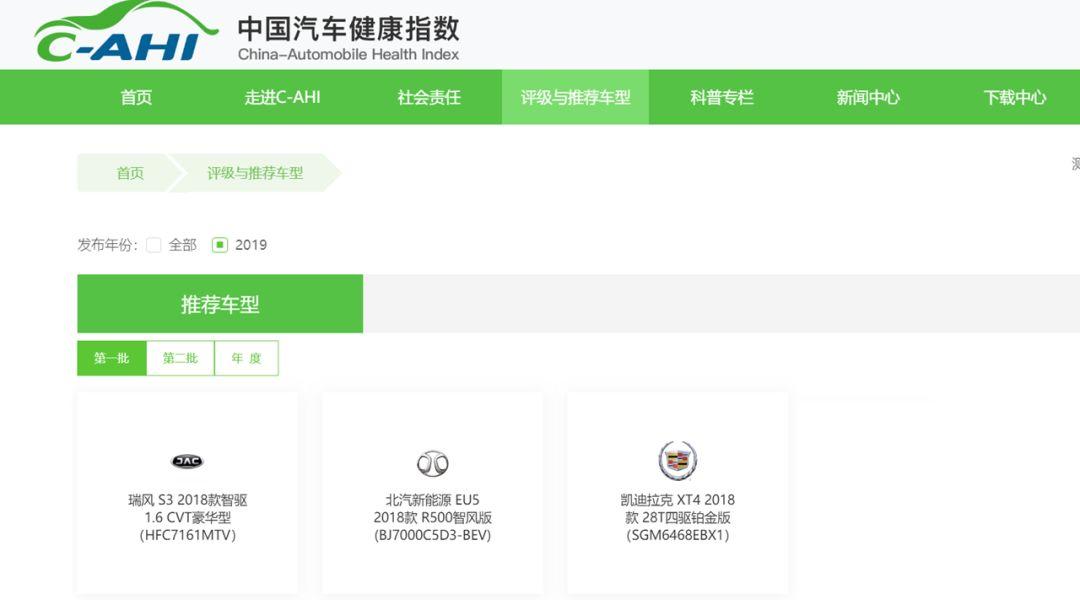Select 评级与推荐车型 in navigation bar
The image size is (1080, 600).
(x=575, y=97)
